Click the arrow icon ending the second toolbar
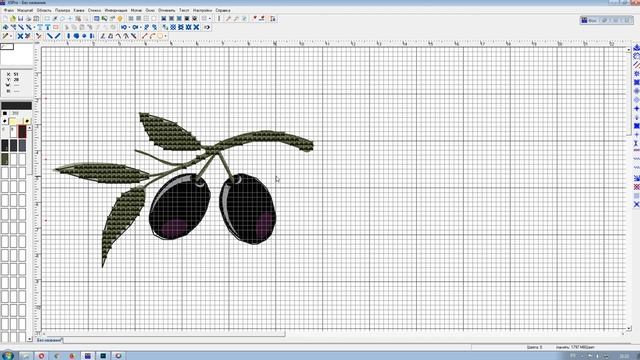The image size is (640, 360). pos(207,27)
